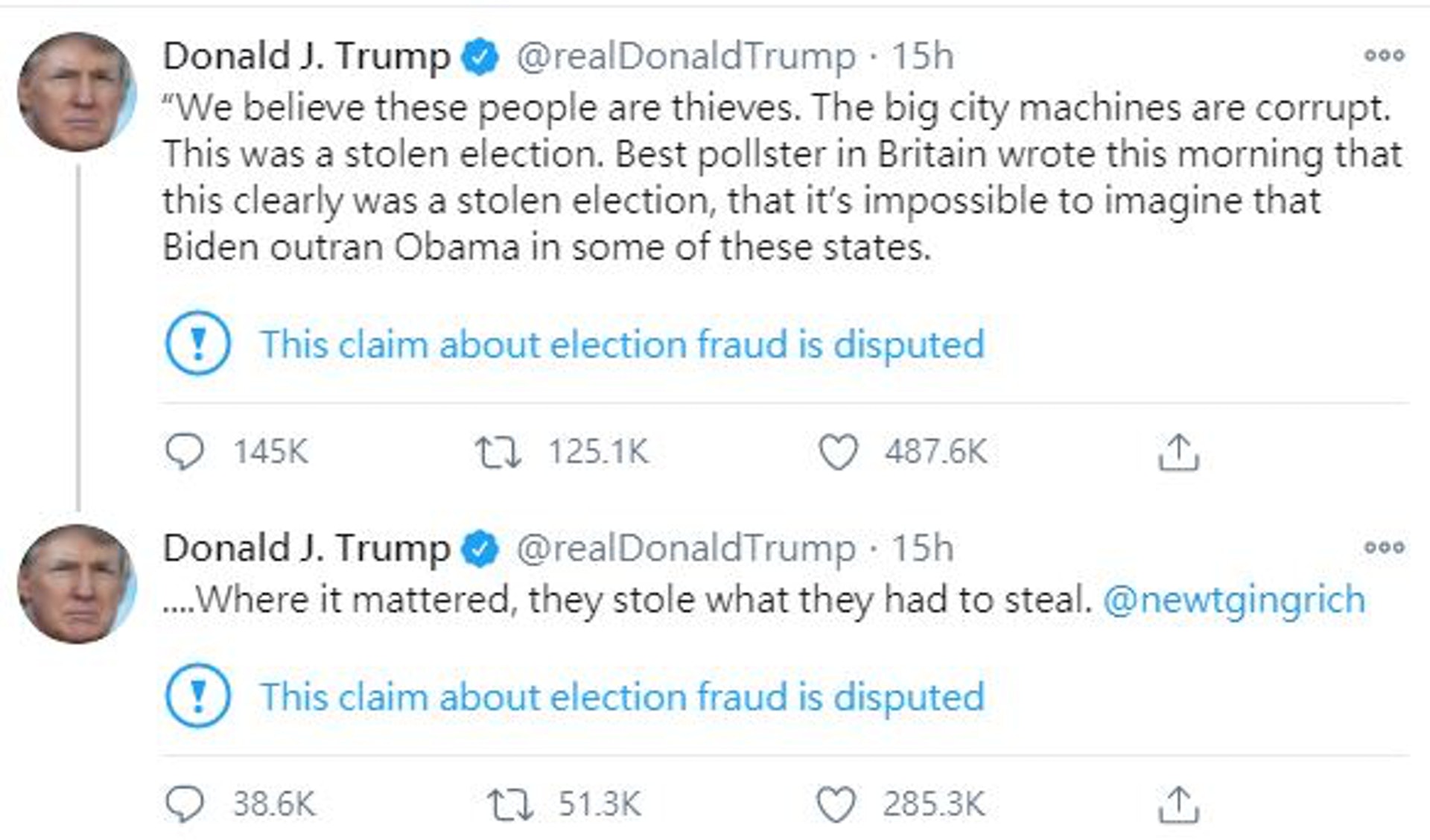Open the first disputed election fraud notice
The height and width of the screenshot is (840, 1430).
622,344
